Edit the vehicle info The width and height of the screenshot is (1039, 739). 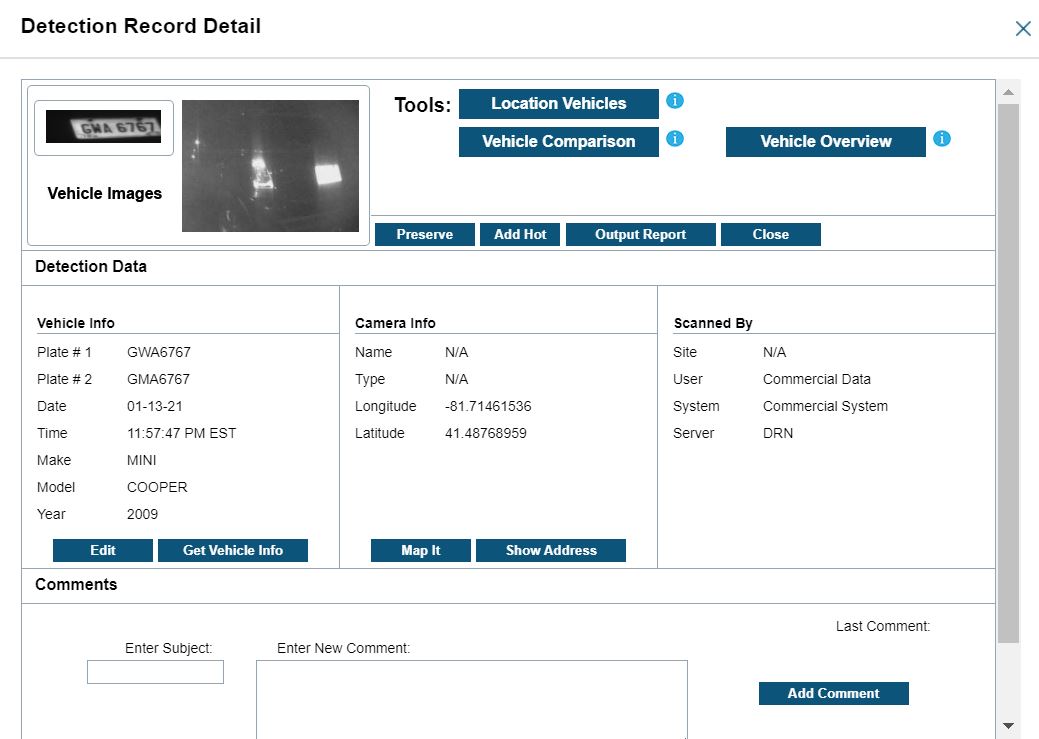103,550
